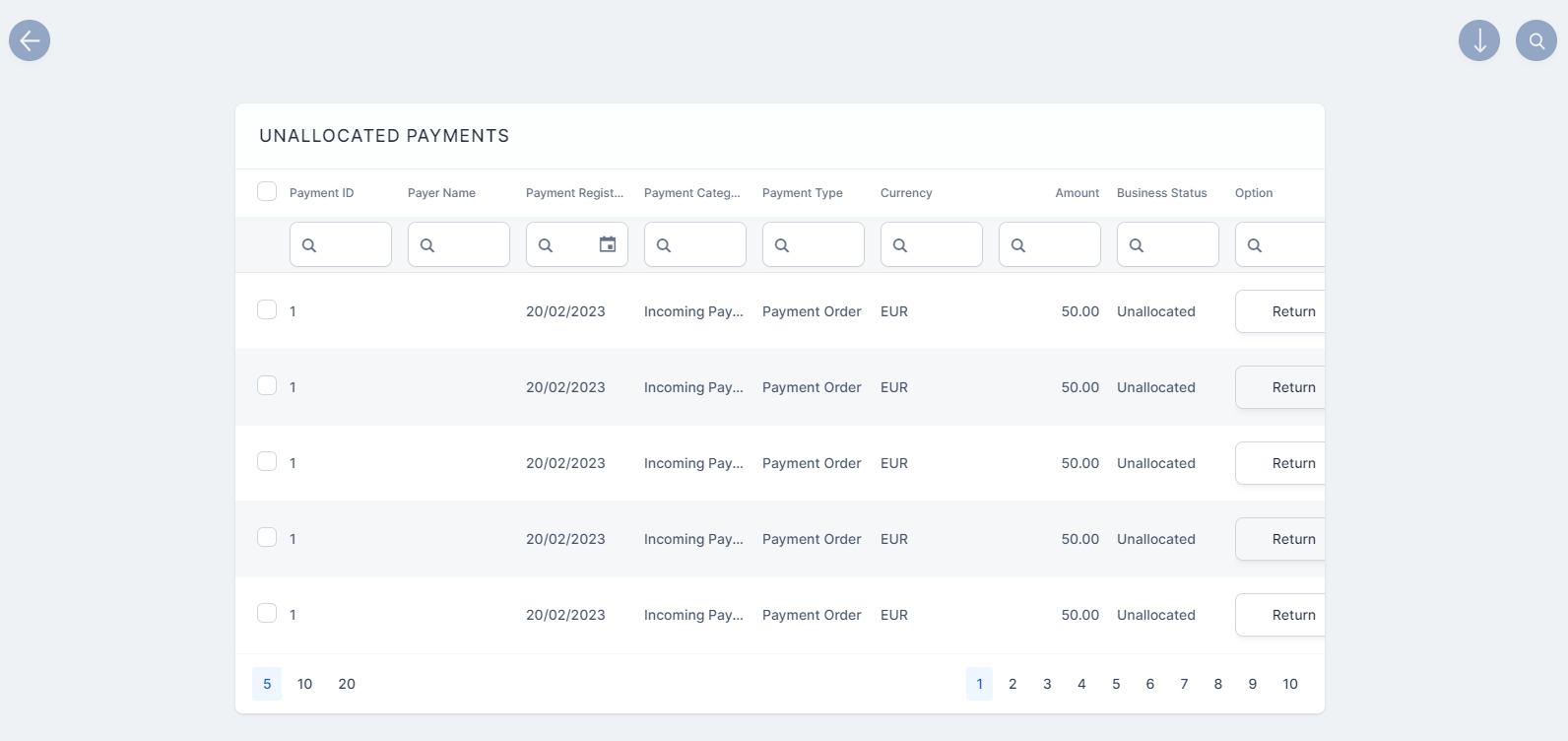
Task: Click magnifier icon in Business Status filter
Action: pyautogui.click(x=1137, y=245)
